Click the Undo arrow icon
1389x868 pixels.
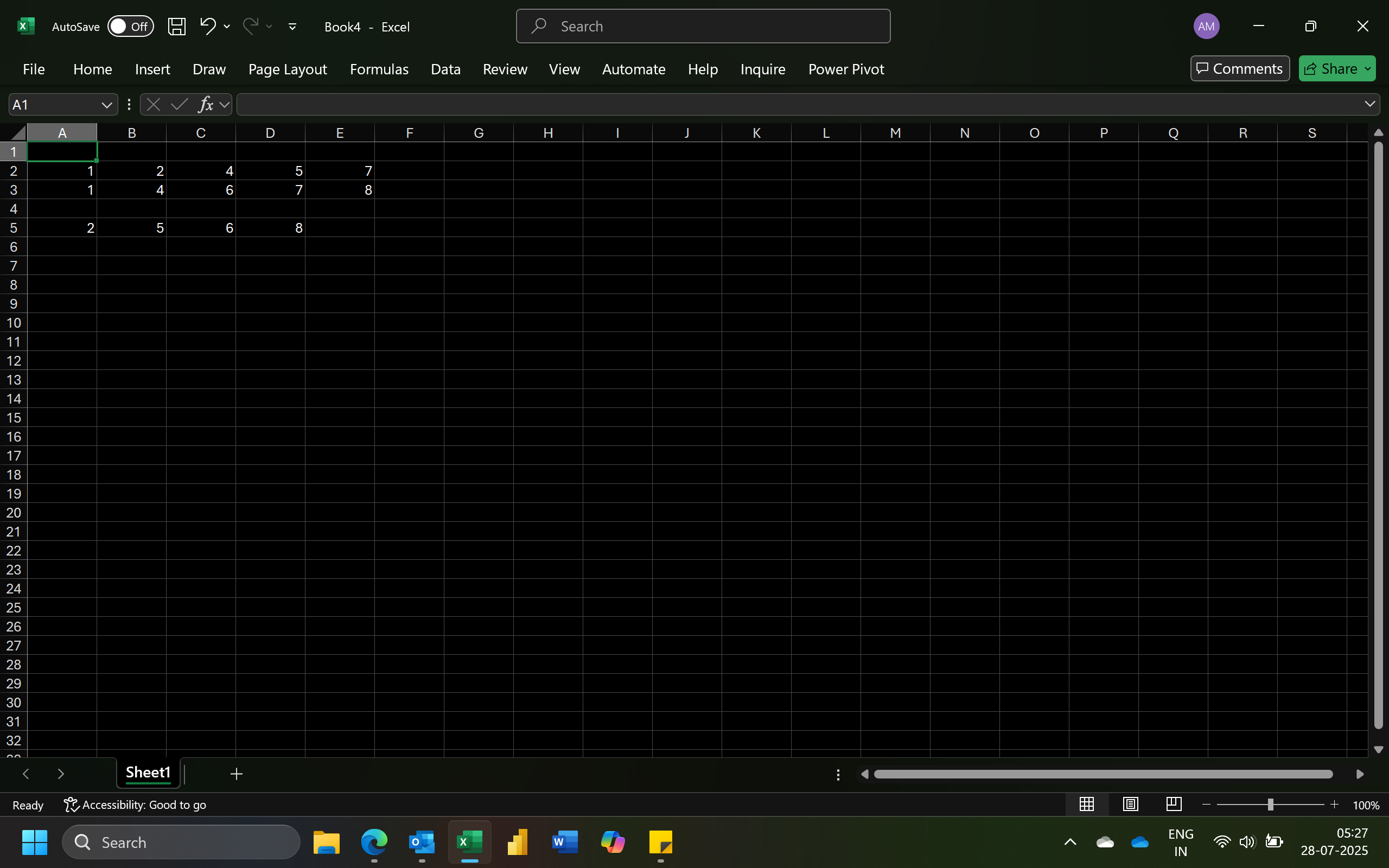[207, 26]
